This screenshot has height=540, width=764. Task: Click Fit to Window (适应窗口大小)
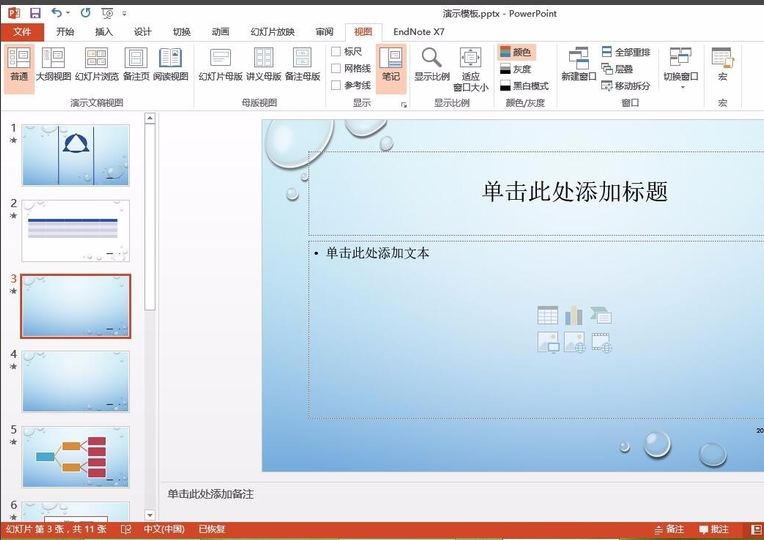(470, 69)
